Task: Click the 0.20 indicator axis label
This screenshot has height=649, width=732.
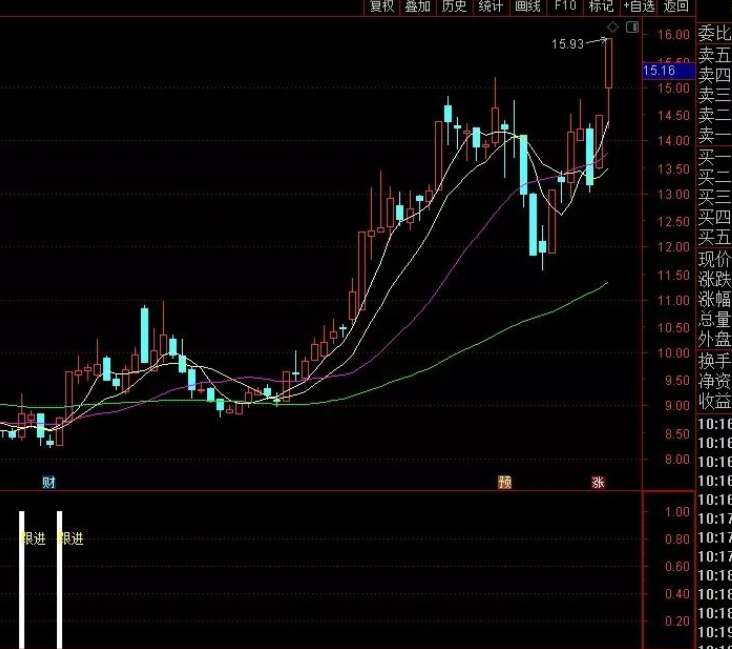Action: point(677,621)
